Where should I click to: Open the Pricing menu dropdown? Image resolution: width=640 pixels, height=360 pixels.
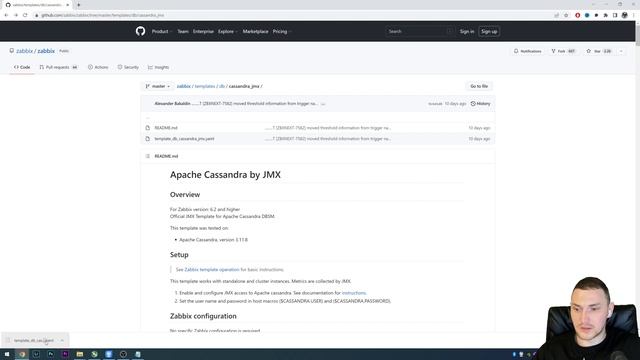282,31
